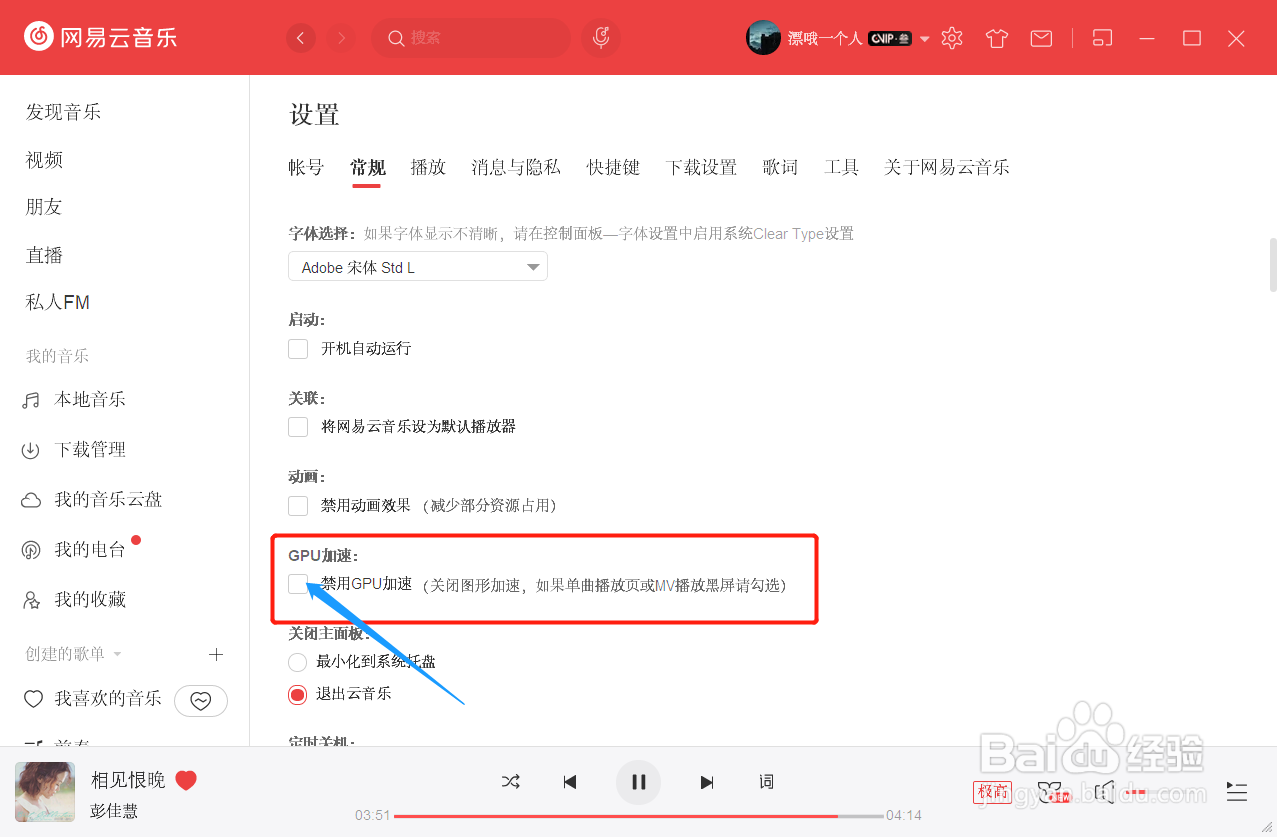The height and width of the screenshot is (837, 1277).
Task: Click the forward navigation arrow
Action: pos(342,38)
